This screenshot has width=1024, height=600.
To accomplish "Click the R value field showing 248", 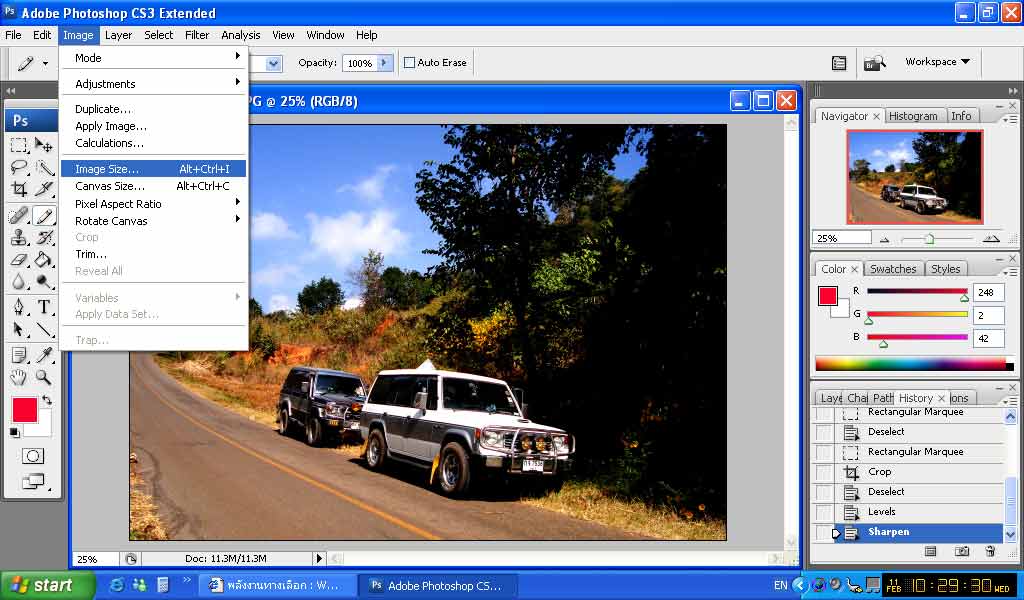I will pos(987,292).
